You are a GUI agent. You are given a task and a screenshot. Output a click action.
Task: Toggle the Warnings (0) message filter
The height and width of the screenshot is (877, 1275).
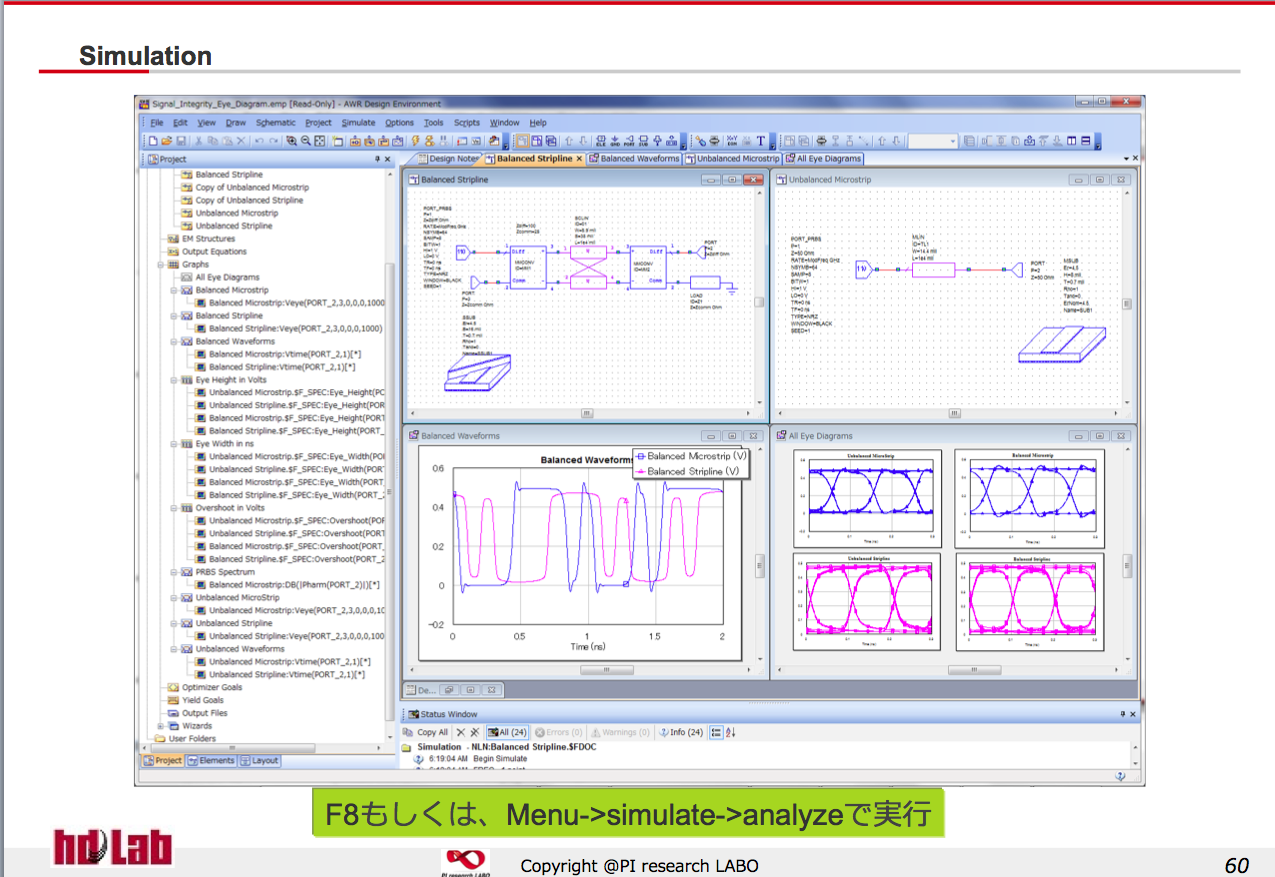click(620, 733)
